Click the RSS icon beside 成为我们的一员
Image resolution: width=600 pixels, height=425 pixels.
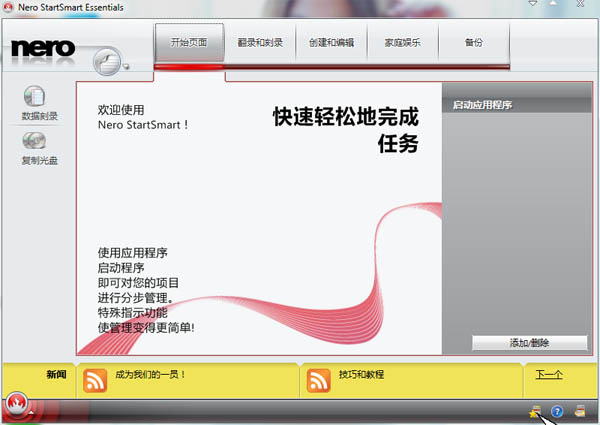click(95, 380)
